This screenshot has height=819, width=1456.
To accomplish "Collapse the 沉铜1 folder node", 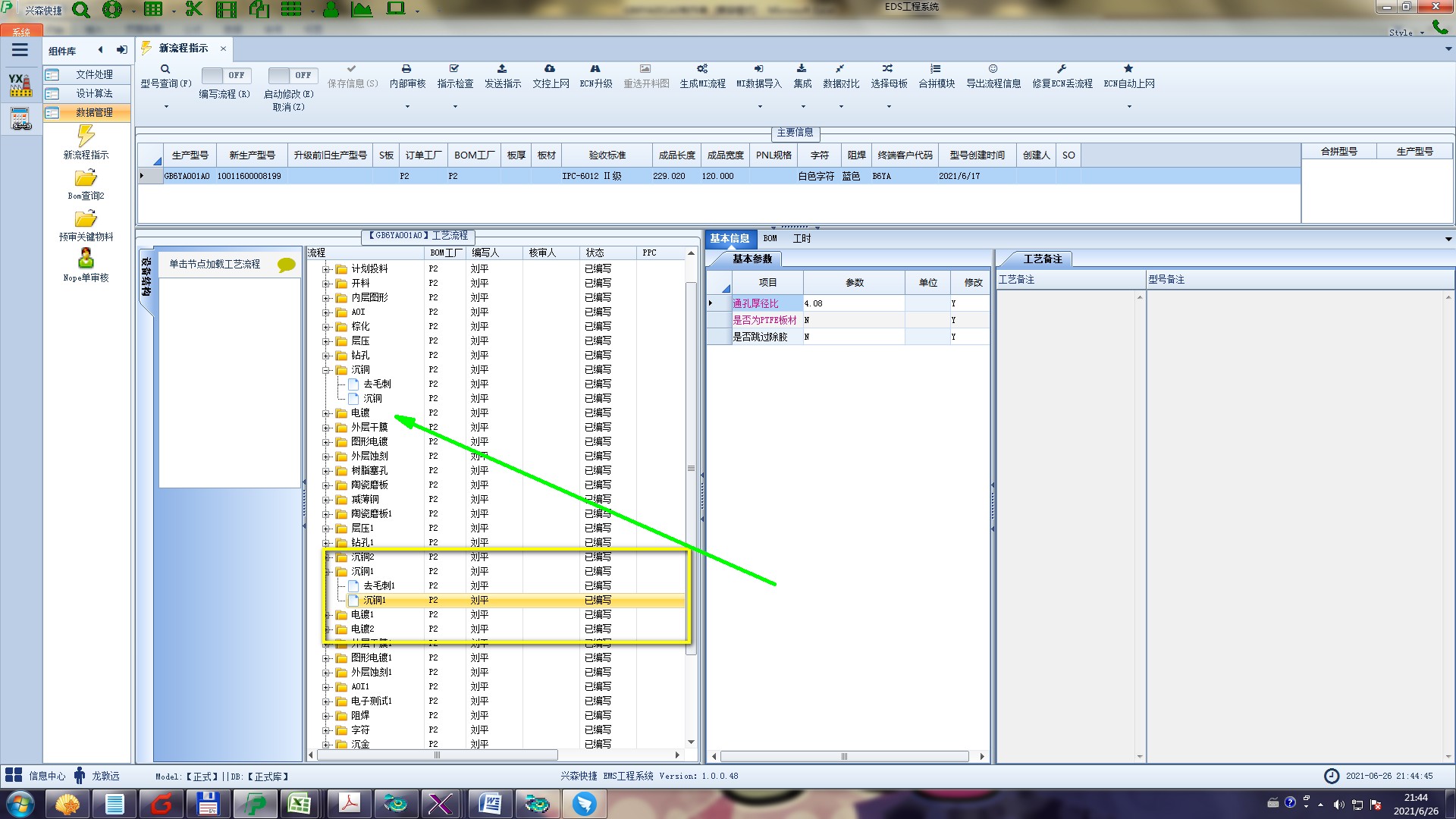I will pos(328,572).
